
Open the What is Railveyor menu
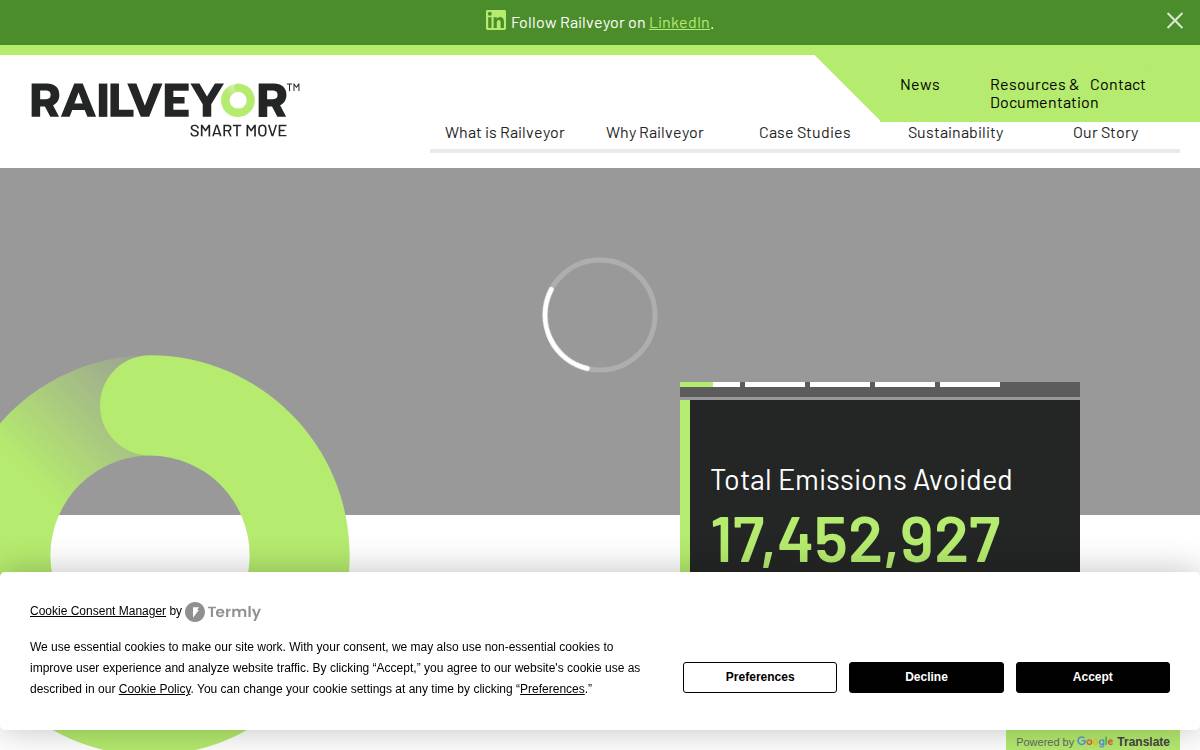click(x=505, y=133)
